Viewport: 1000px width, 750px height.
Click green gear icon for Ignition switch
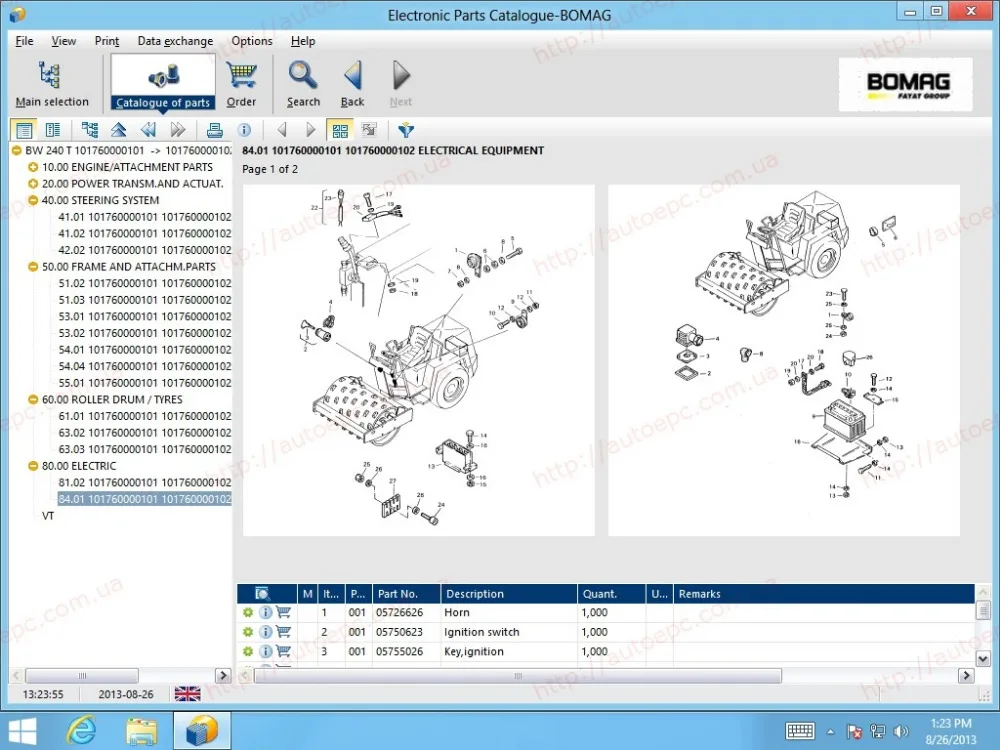pos(247,632)
